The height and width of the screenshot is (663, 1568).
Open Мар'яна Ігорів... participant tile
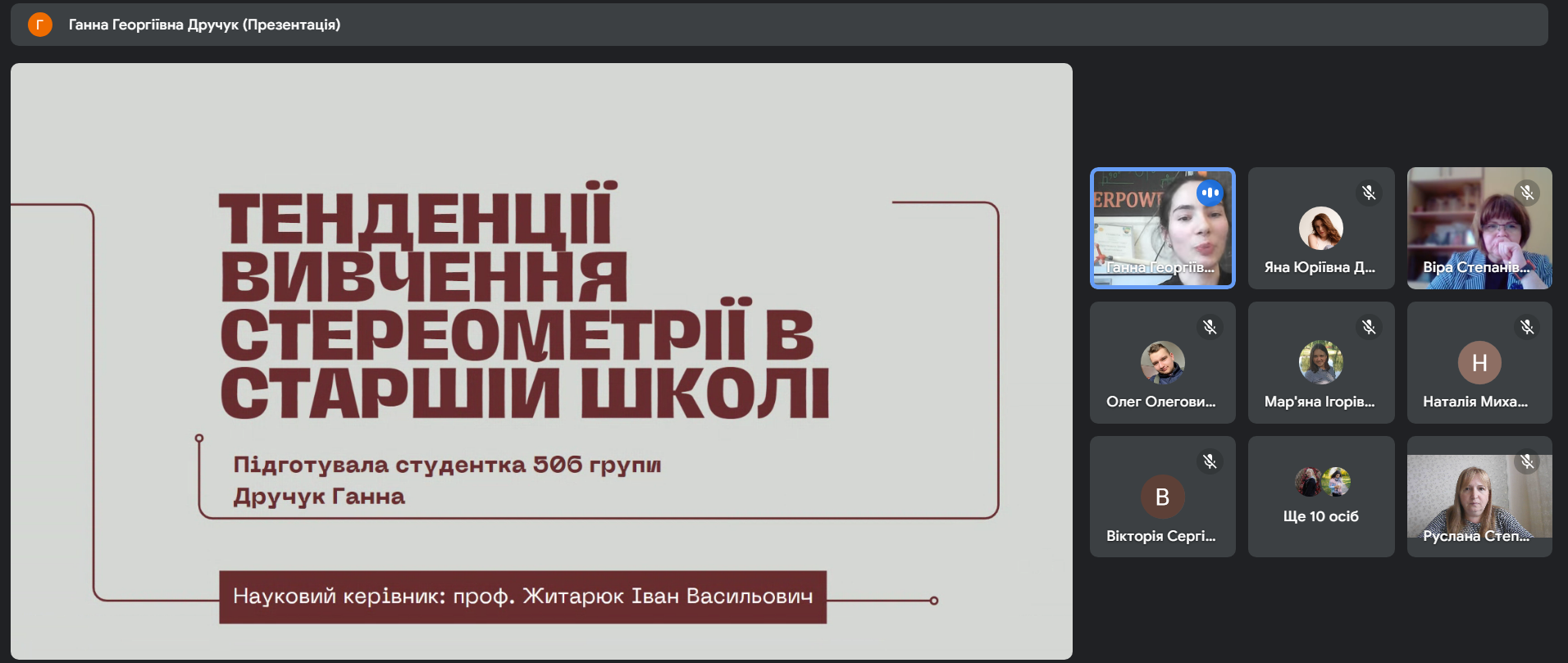point(1321,362)
